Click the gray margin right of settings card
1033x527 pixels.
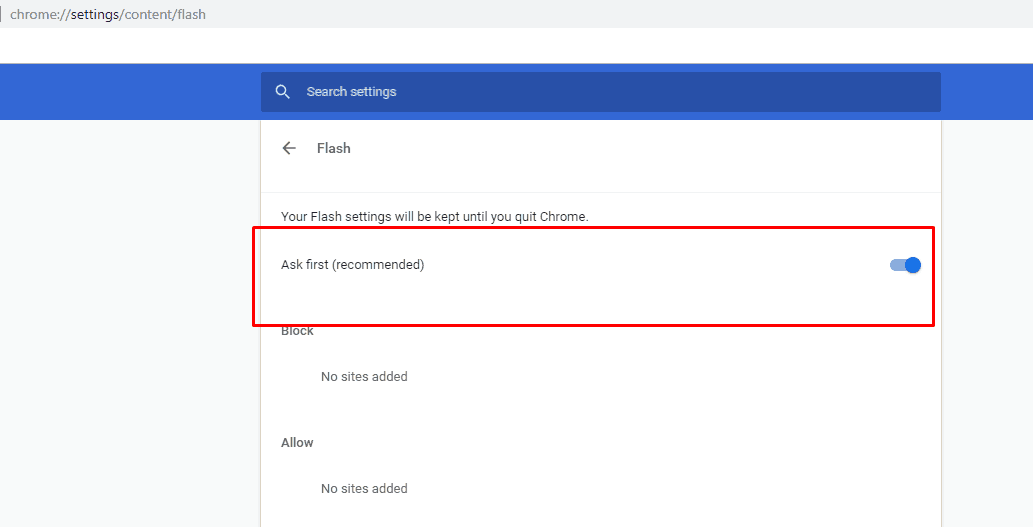pyautogui.click(x=988, y=323)
